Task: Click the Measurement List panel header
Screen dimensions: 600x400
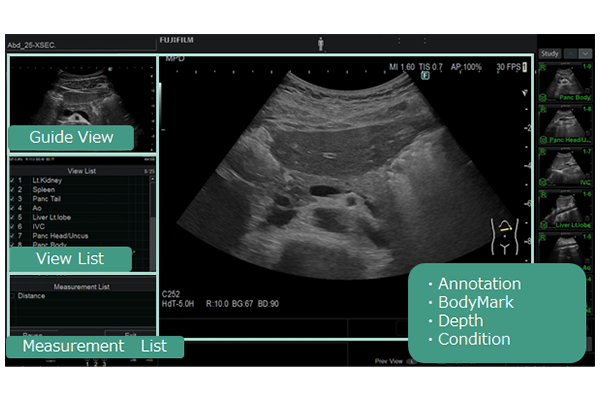Action: [x=82, y=287]
